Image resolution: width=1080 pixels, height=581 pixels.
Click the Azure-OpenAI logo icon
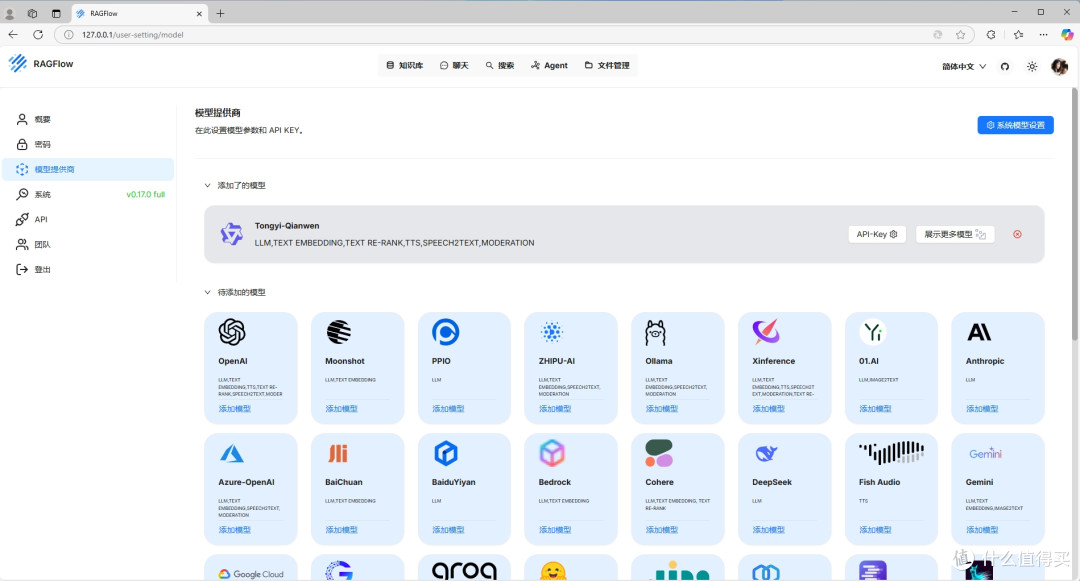coord(231,454)
